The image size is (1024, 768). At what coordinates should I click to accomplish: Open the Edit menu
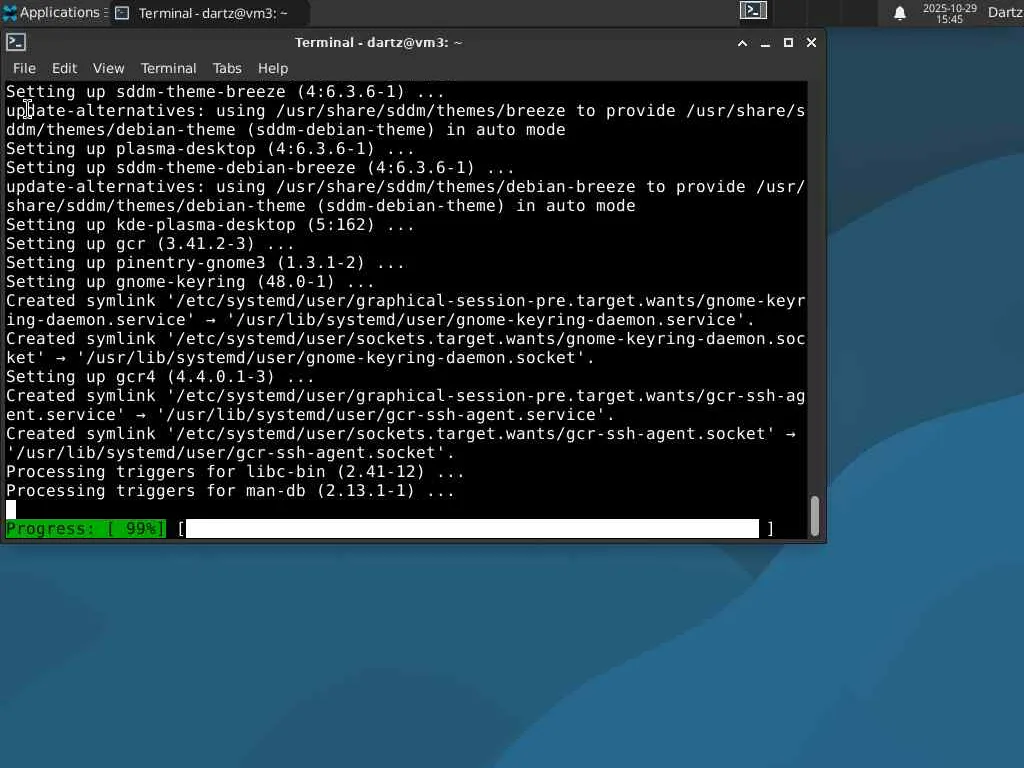coord(64,68)
